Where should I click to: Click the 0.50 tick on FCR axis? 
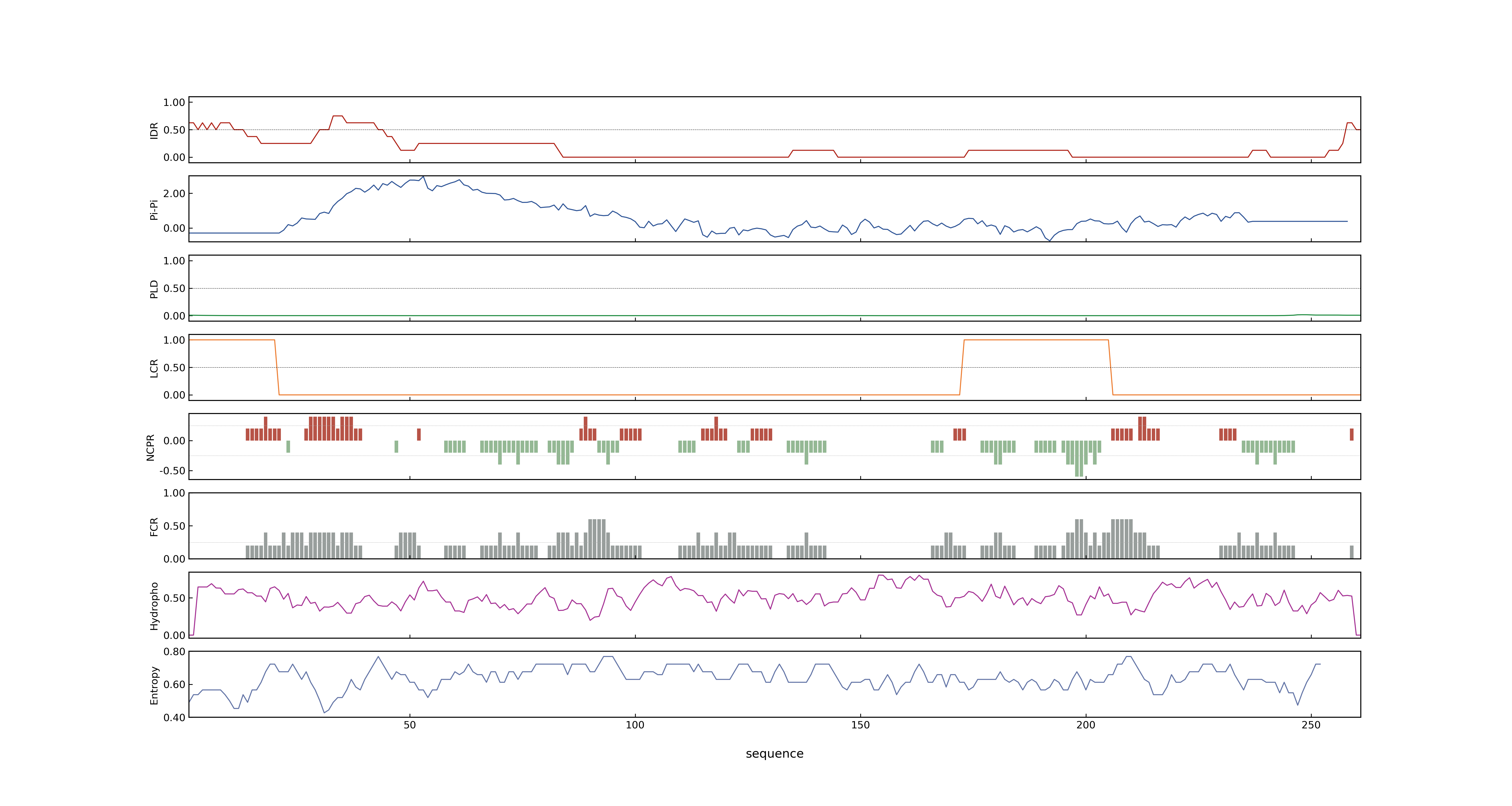[174, 526]
